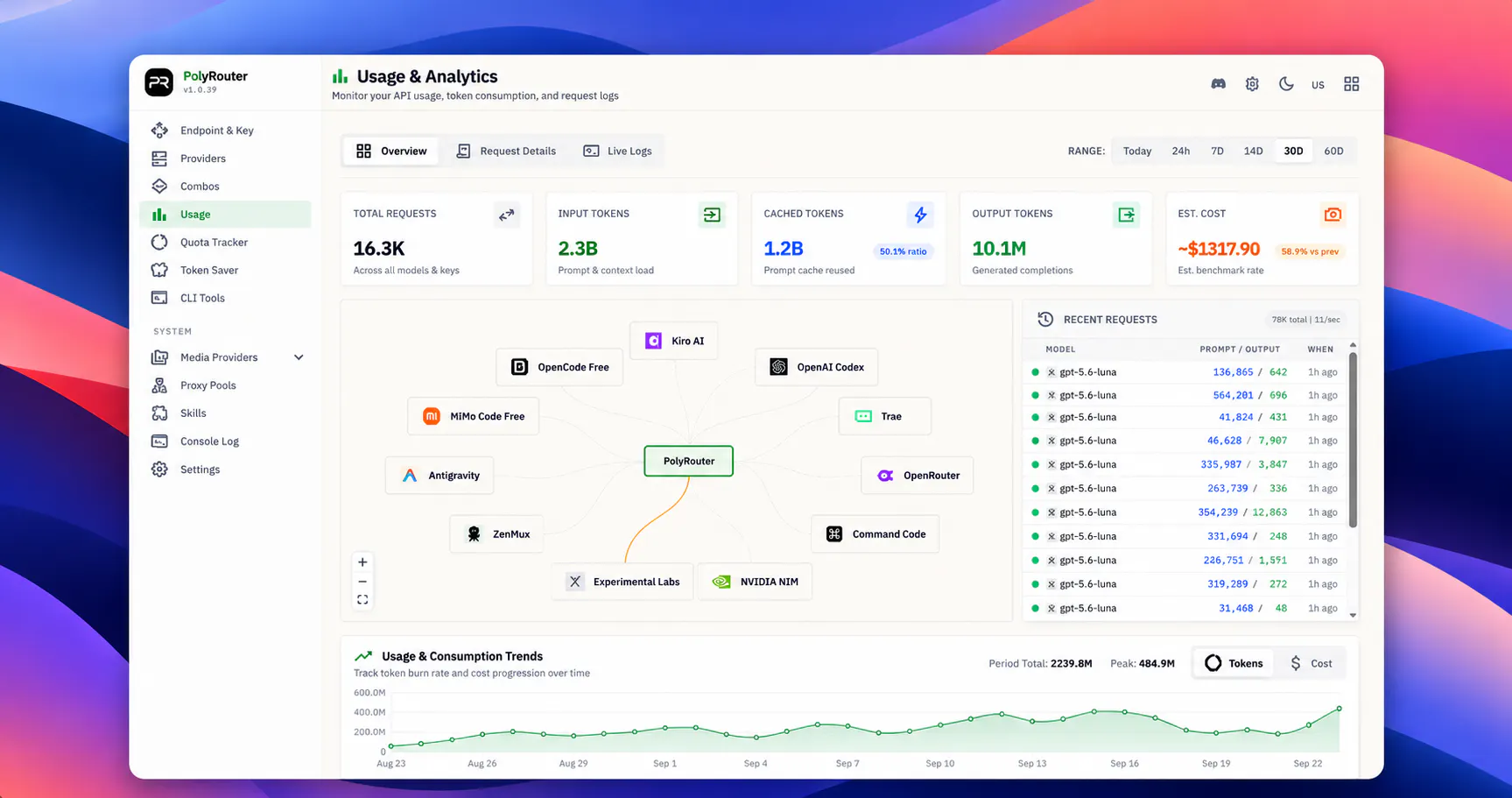
Task: Select the ZenMux provider node
Action: [496, 534]
